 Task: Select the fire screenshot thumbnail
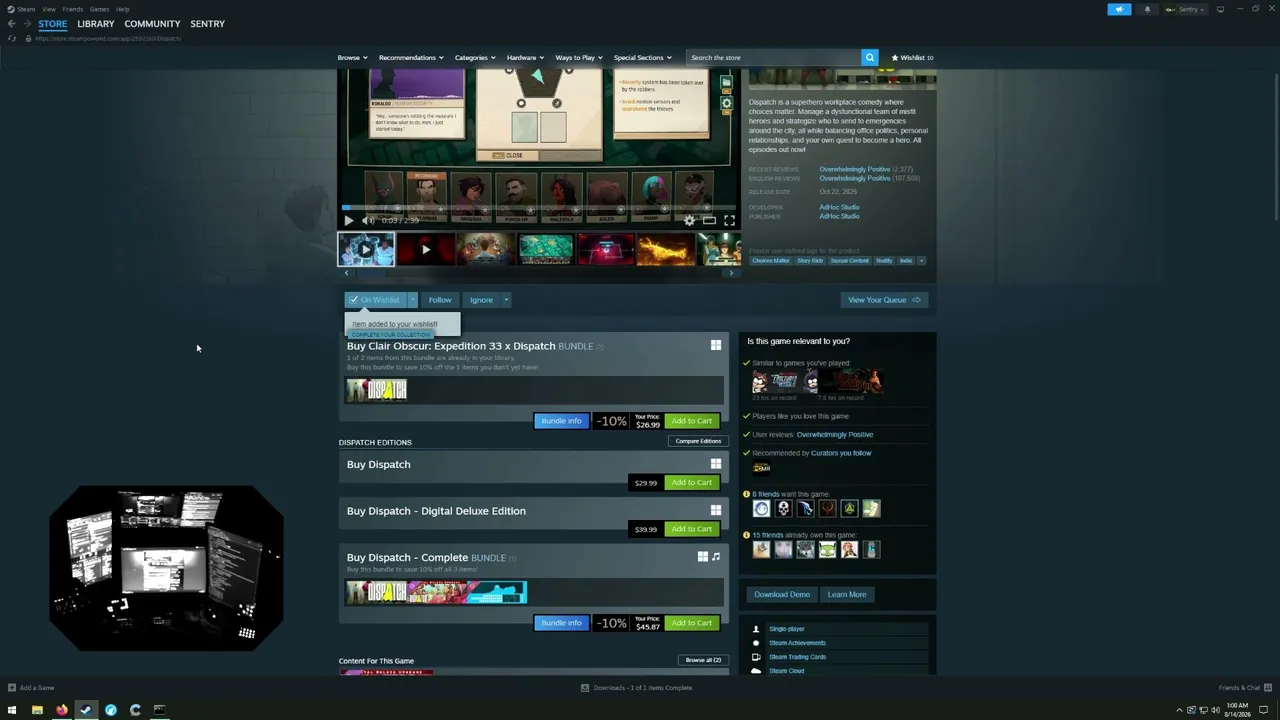(x=665, y=249)
